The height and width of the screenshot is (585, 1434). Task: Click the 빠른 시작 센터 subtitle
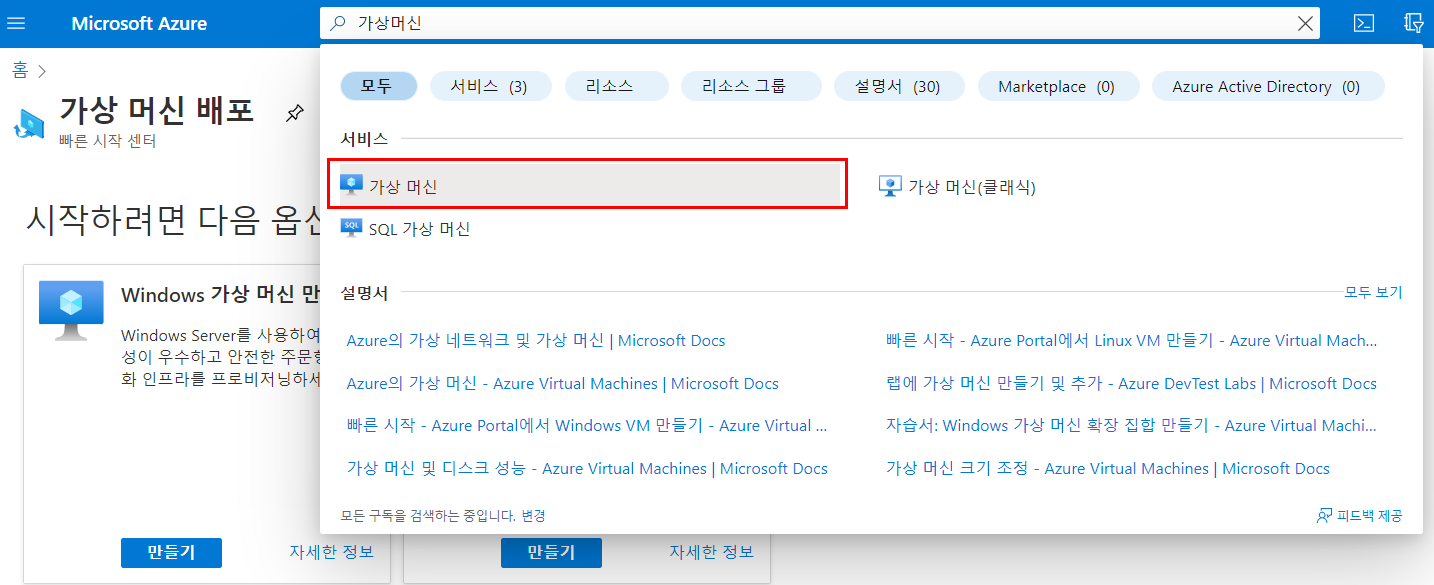point(107,141)
